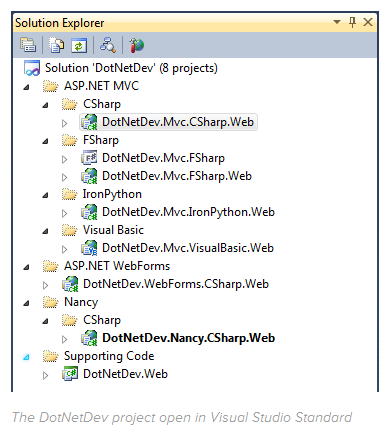Select the bold 'DotNetDev.Nancy.CSharp.Web' project name
The height and width of the screenshot is (434, 391).
pos(189,338)
